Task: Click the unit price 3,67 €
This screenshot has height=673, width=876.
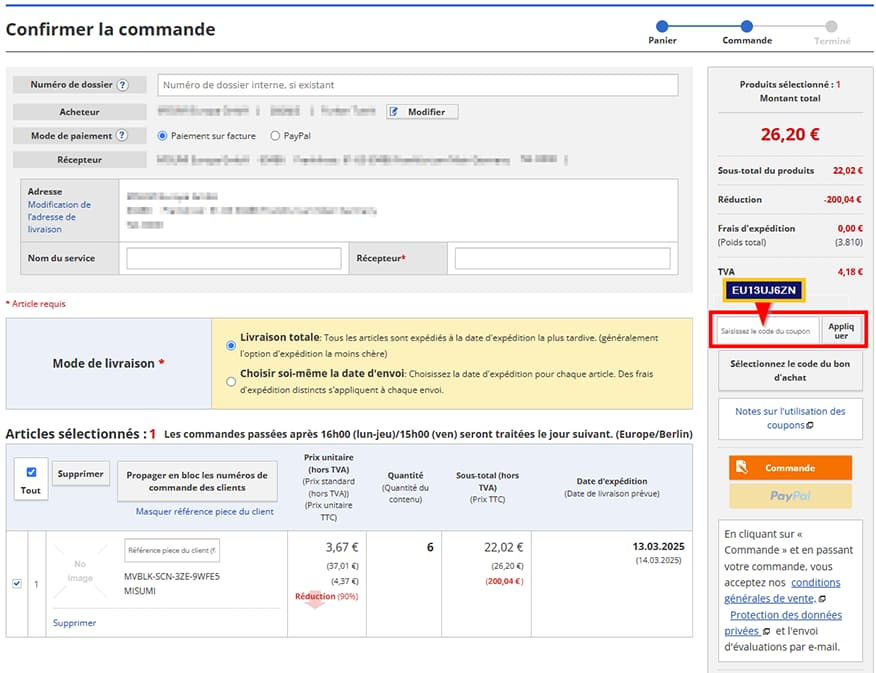Action: pyautogui.click(x=342, y=547)
